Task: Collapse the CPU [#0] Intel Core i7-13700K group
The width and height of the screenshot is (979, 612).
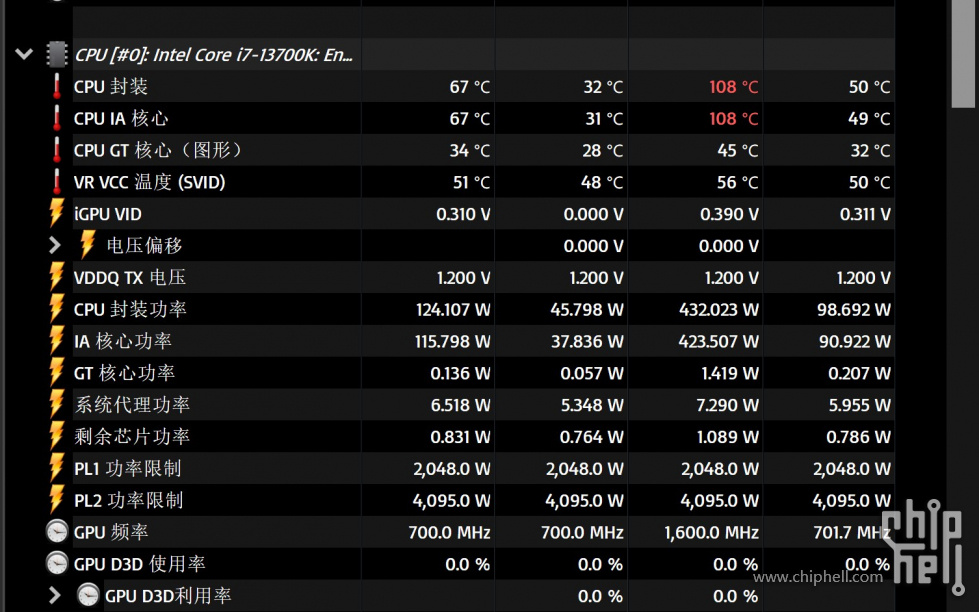Action: coord(24,54)
